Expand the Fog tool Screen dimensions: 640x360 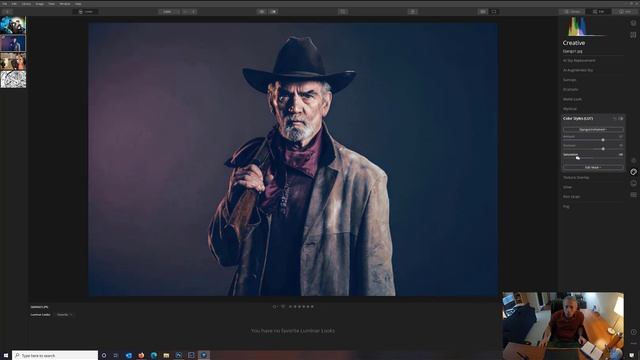[x=566, y=207]
